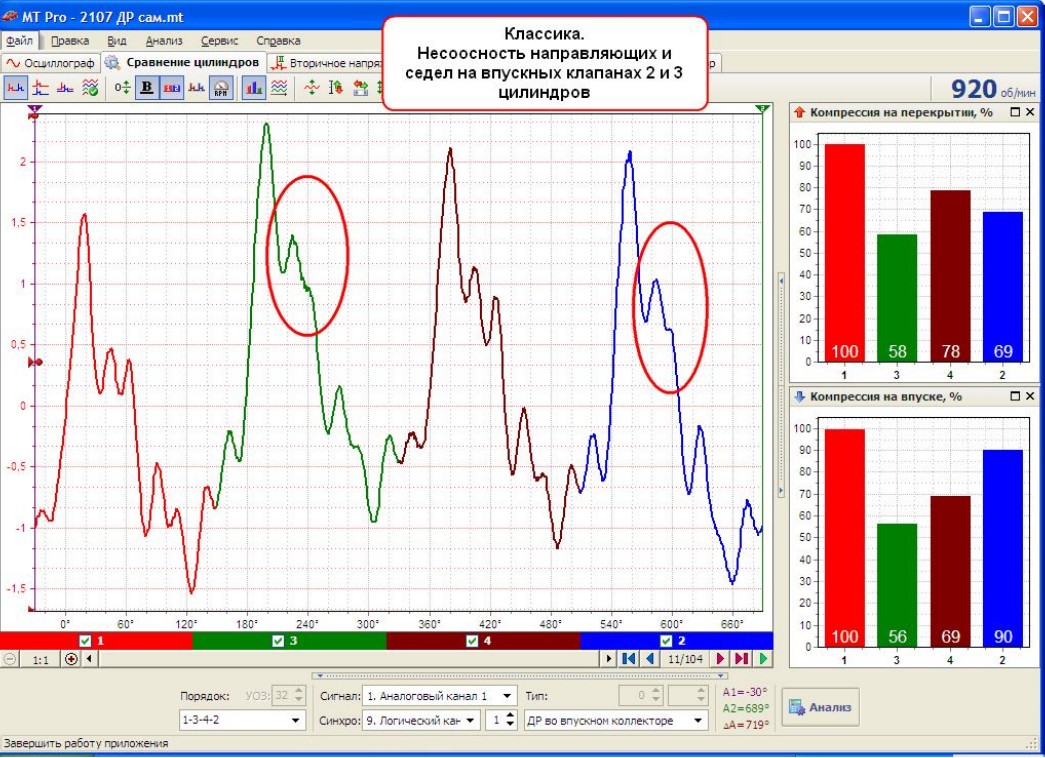Uncheck cylinder 1 checkbox
1045x758 pixels.
[85, 641]
